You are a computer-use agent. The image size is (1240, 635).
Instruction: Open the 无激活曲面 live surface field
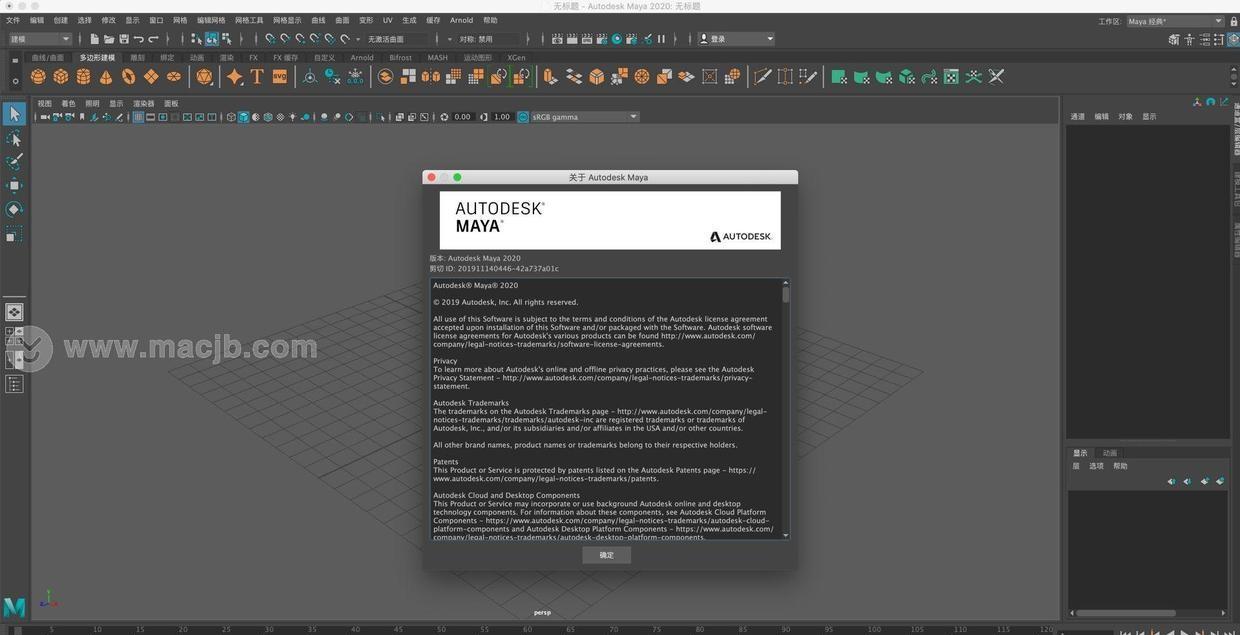(x=394, y=39)
